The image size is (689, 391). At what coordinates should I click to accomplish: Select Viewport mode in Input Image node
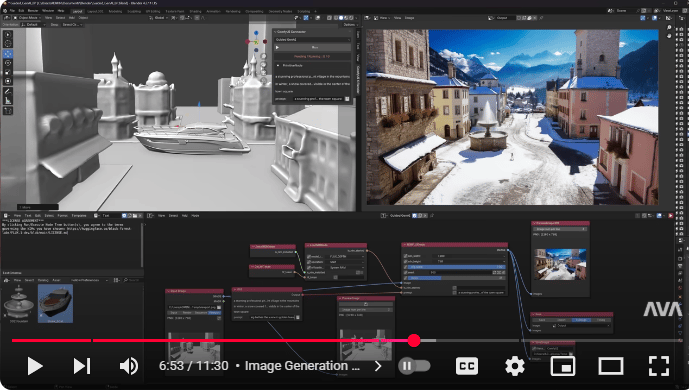pos(214,312)
